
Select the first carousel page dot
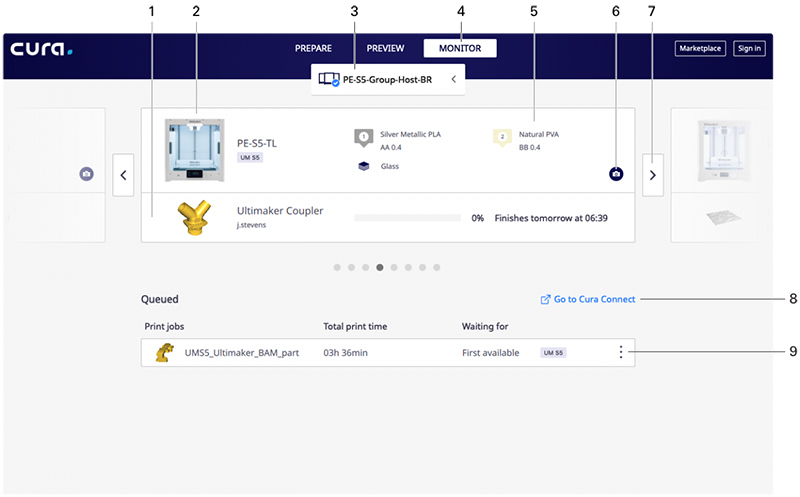[337, 268]
